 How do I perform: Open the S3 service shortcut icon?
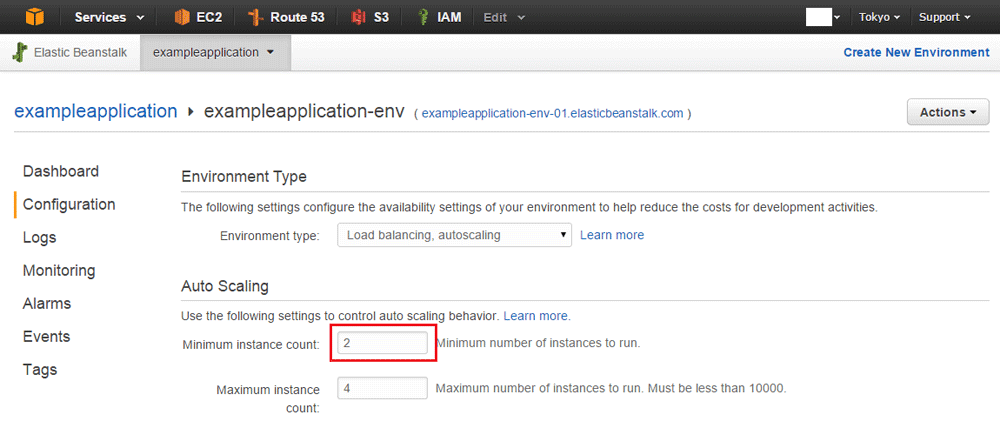(358, 17)
